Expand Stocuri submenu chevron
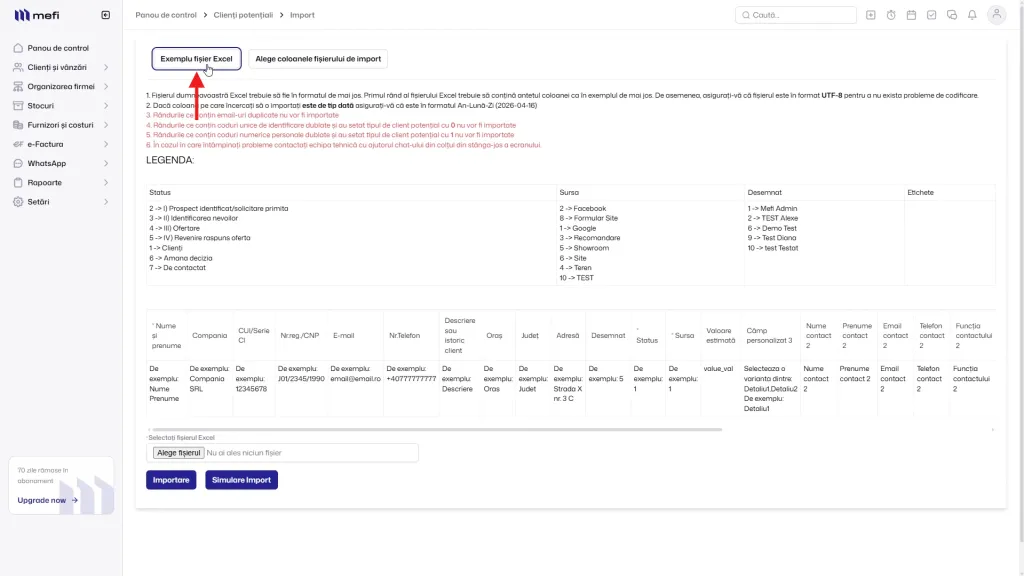The height and width of the screenshot is (576, 1024). tap(106, 106)
